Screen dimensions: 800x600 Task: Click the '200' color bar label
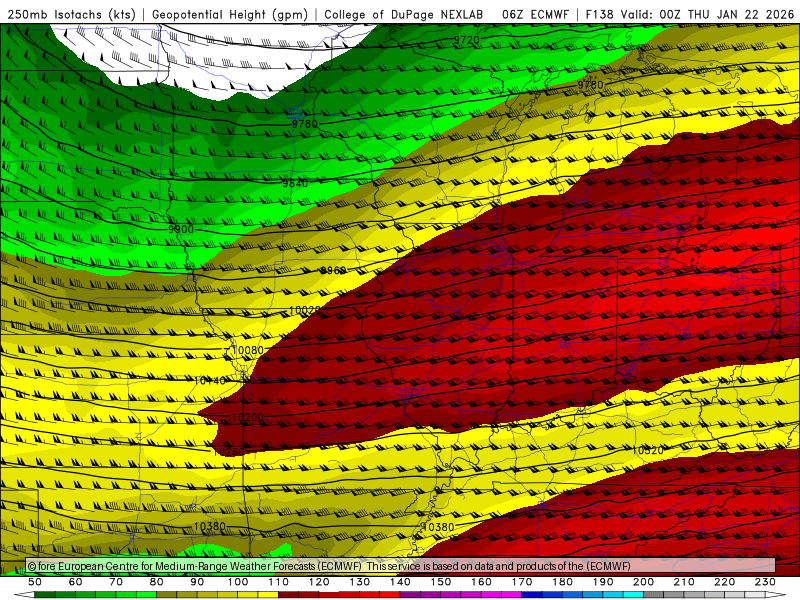click(643, 582)
